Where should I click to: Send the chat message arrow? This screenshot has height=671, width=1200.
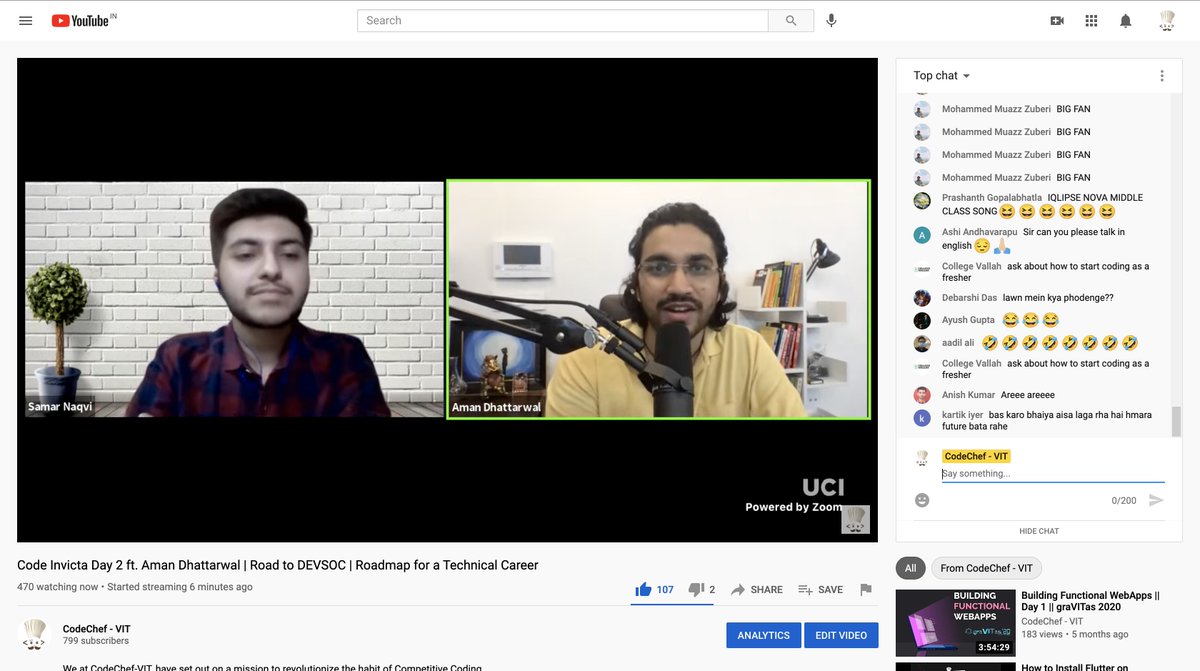(x=1156, y=500)
